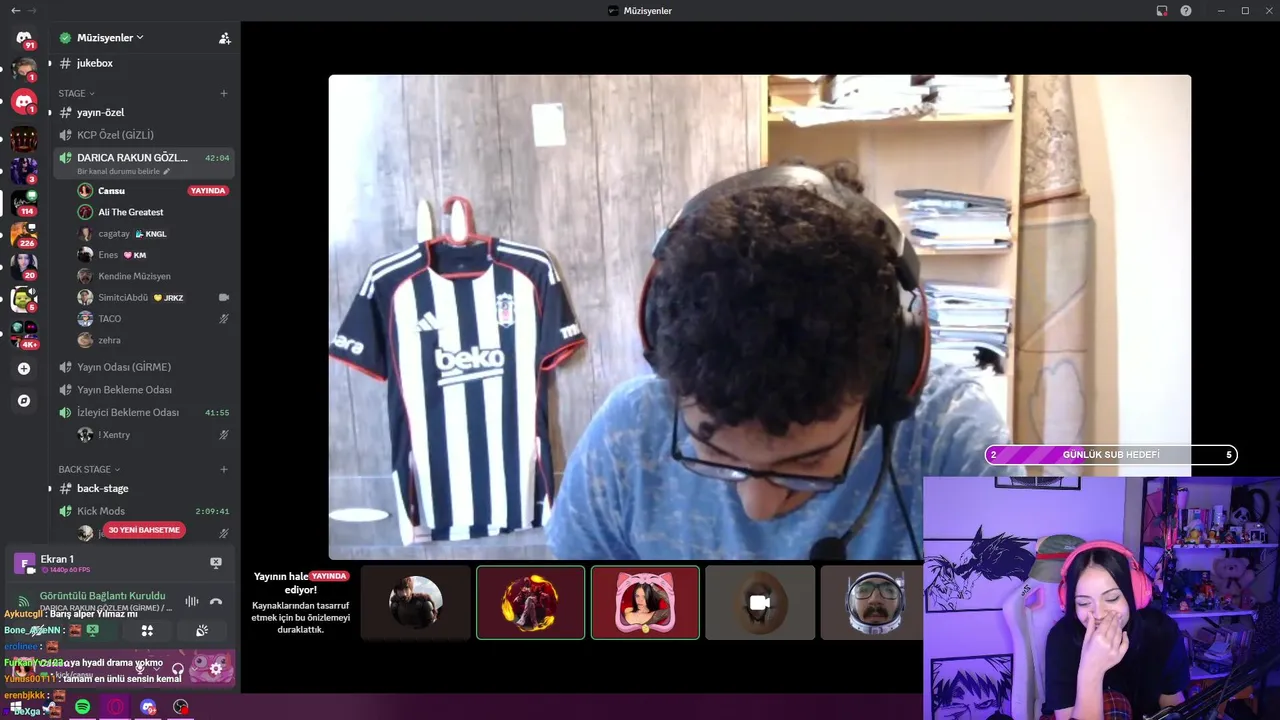Toggle the green screen share button
1280x720 pixels.
click(93, 630)
